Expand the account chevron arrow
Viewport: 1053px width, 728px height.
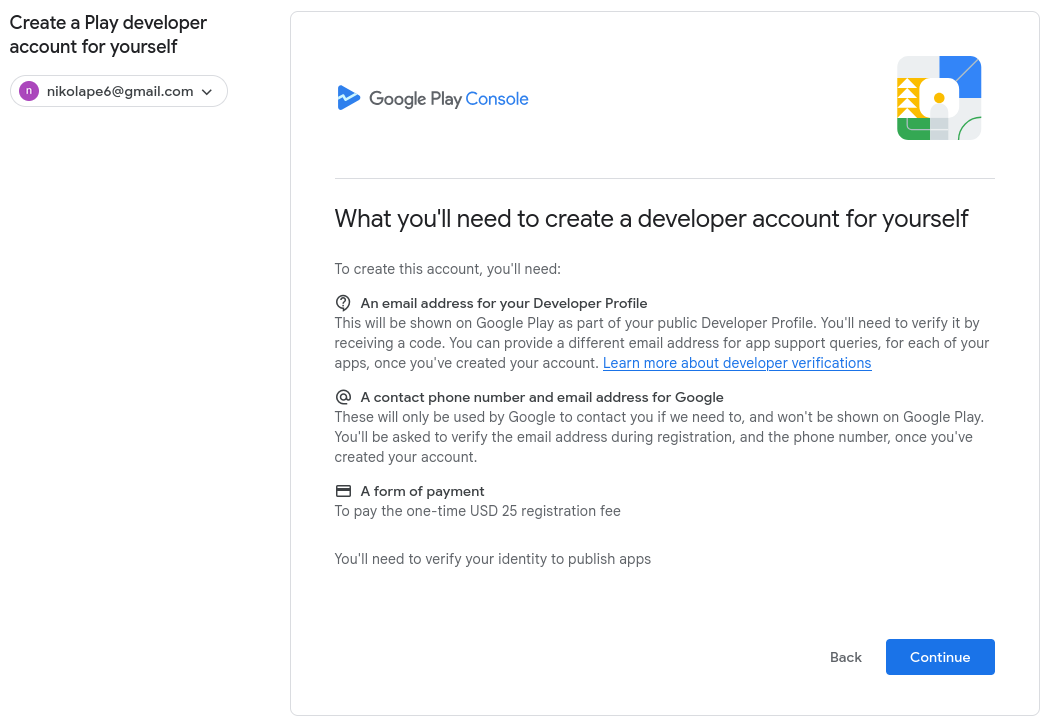[207, 92]
